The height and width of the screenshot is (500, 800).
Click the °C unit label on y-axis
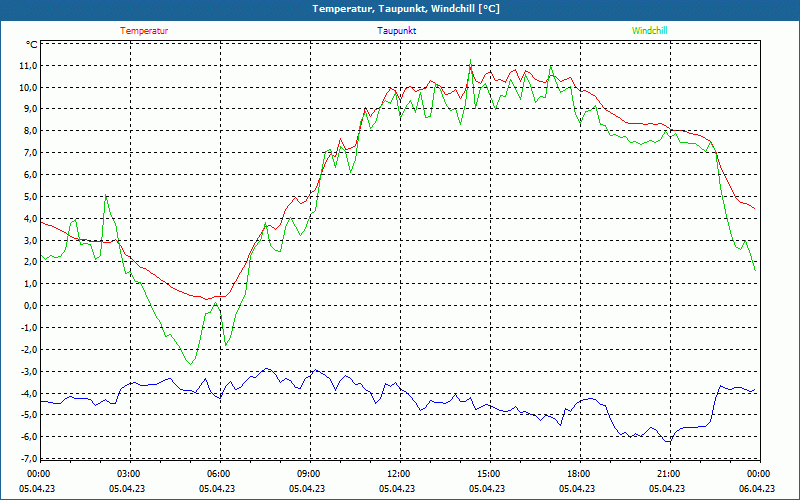[32, 45]
